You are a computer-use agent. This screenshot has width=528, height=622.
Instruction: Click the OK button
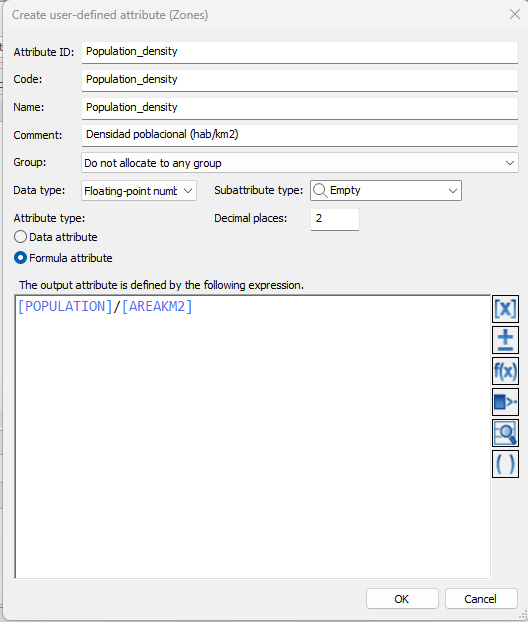[x=402, y=599]
